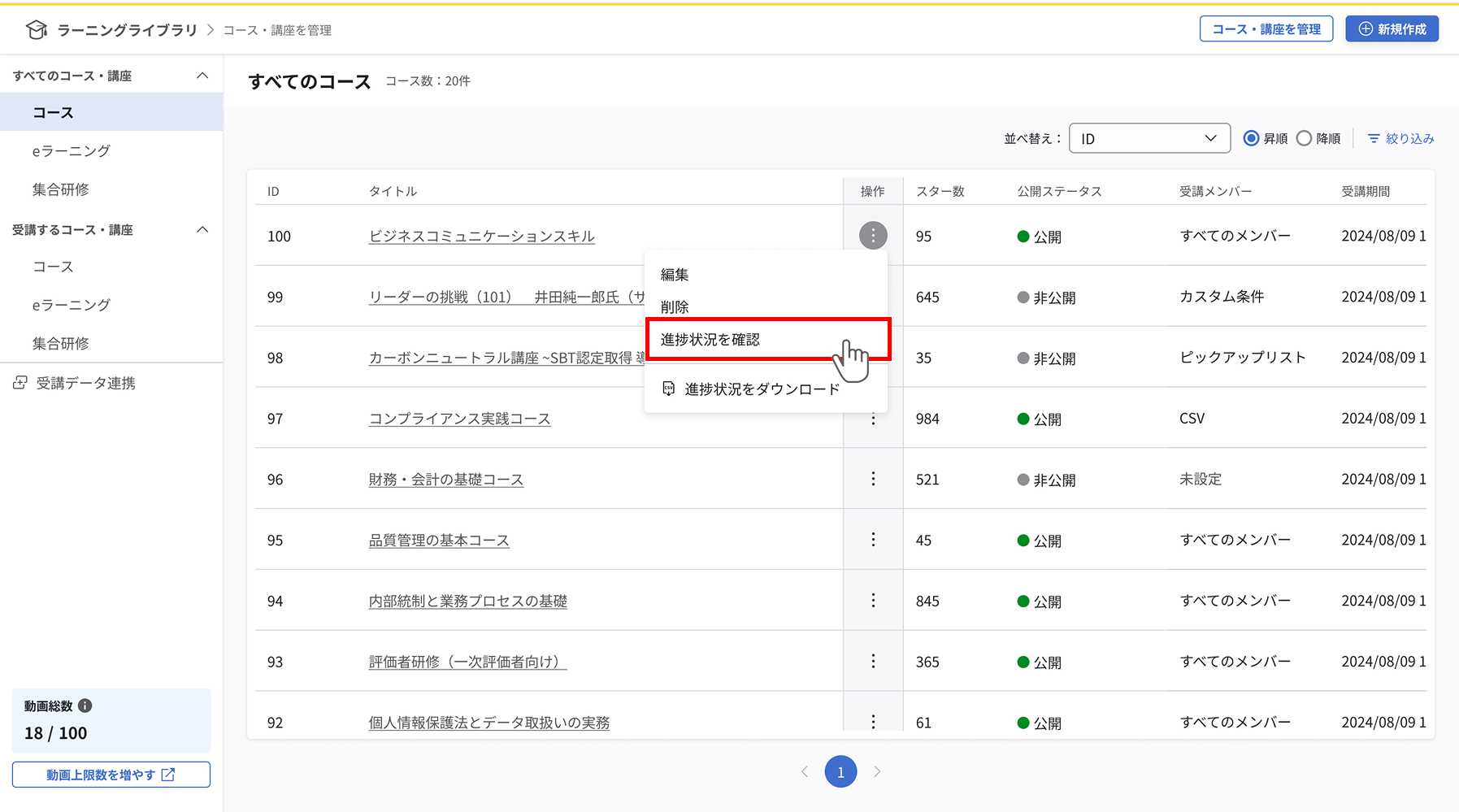This screenshot has width=1459, height=812.
Task: Choose 進捗状況を確認 from the context menu
Action: tap(710, 340)
